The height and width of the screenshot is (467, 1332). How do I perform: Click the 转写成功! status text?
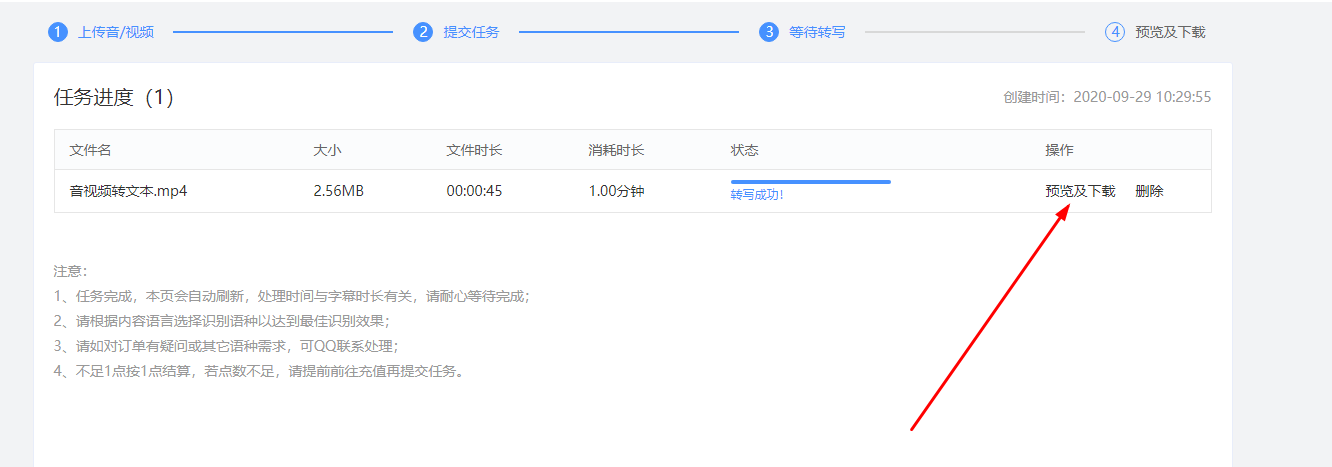pyautogui.click(x=757, y=195)
